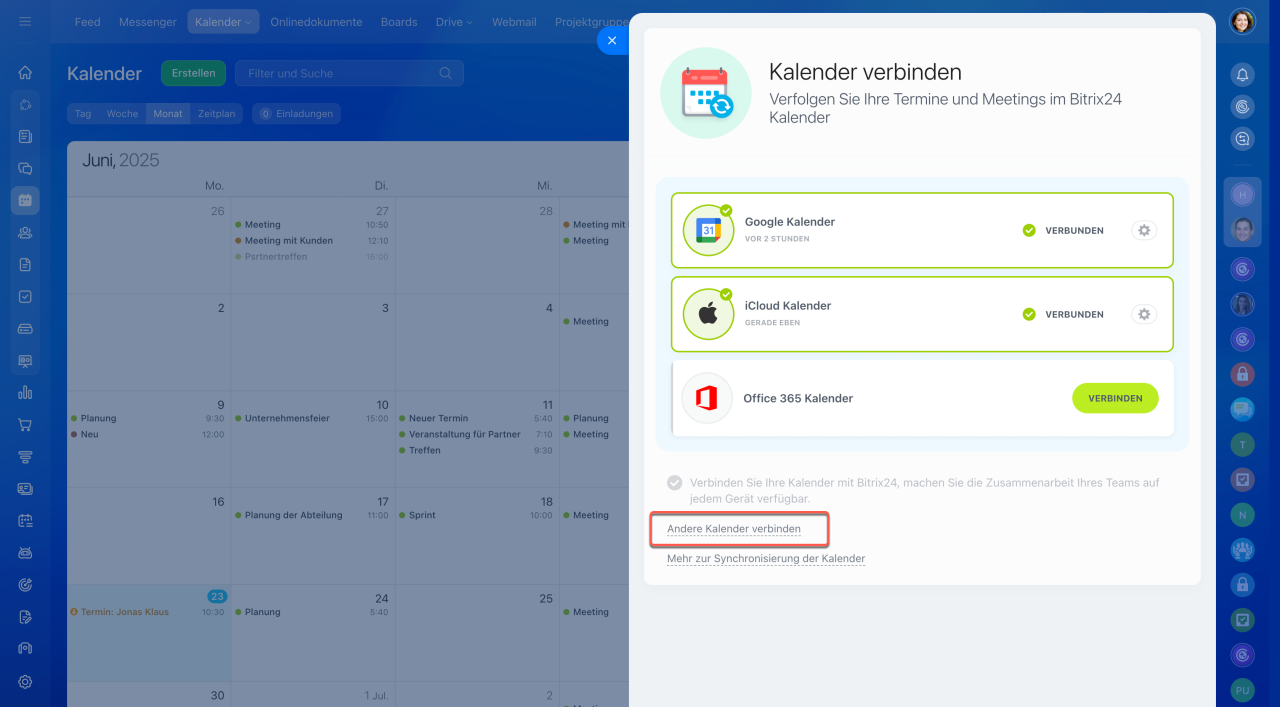The width and height of the screenshot is (1280, 707).
Task: Open the bar chart analytics icon
Action: pyautogui.click(x=25, y=392)
